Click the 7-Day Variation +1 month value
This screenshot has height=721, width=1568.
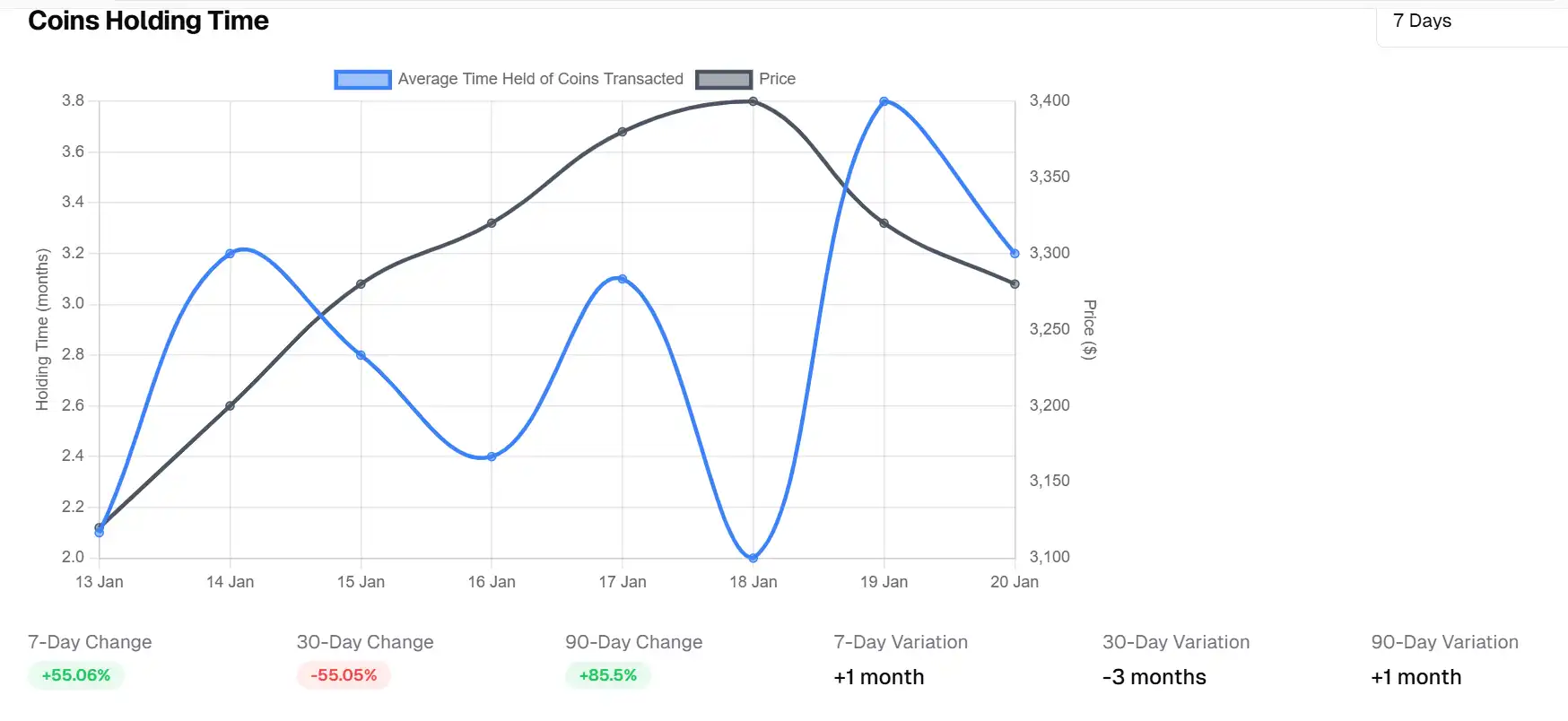click(x=879, y=677)
